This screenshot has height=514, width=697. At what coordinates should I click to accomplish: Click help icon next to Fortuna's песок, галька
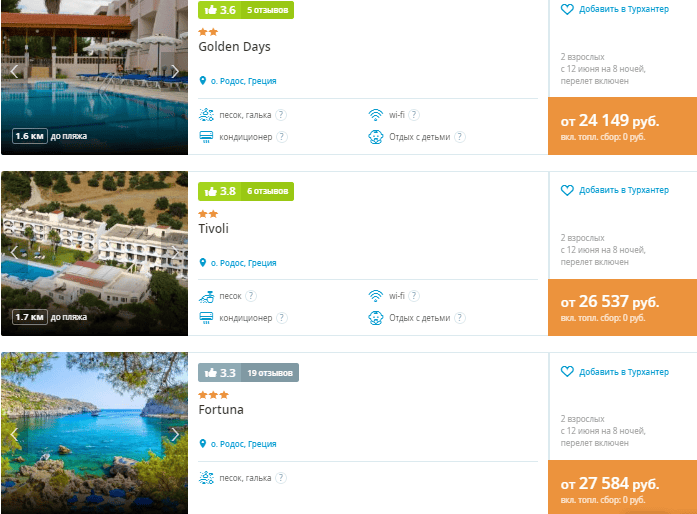pyautogui.click(x=281, y=478)
